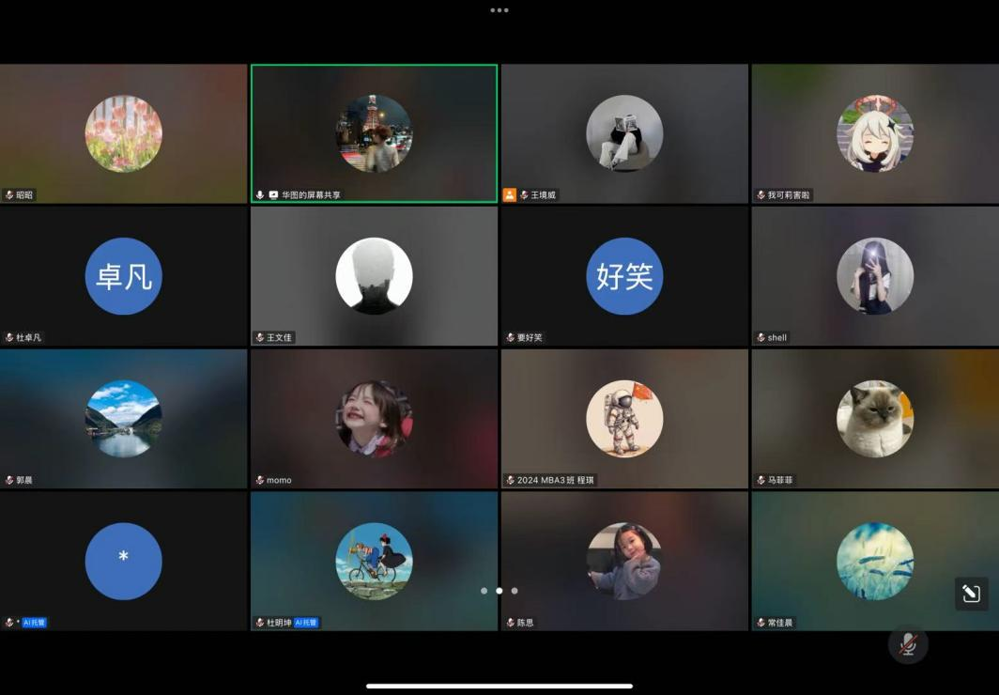Select 杜卓凡's blue avatar tile

tap(124, 275)
